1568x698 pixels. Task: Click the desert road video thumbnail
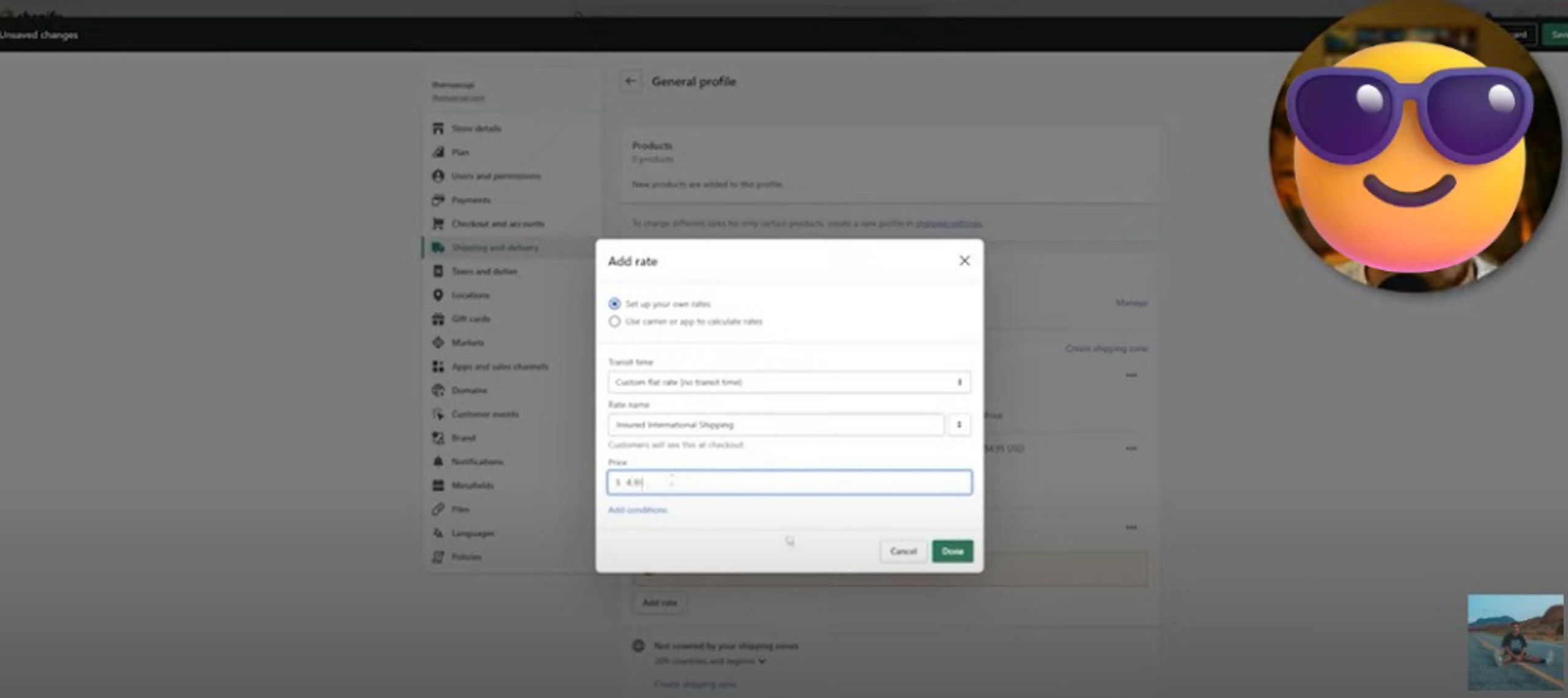pos(1515,643)
